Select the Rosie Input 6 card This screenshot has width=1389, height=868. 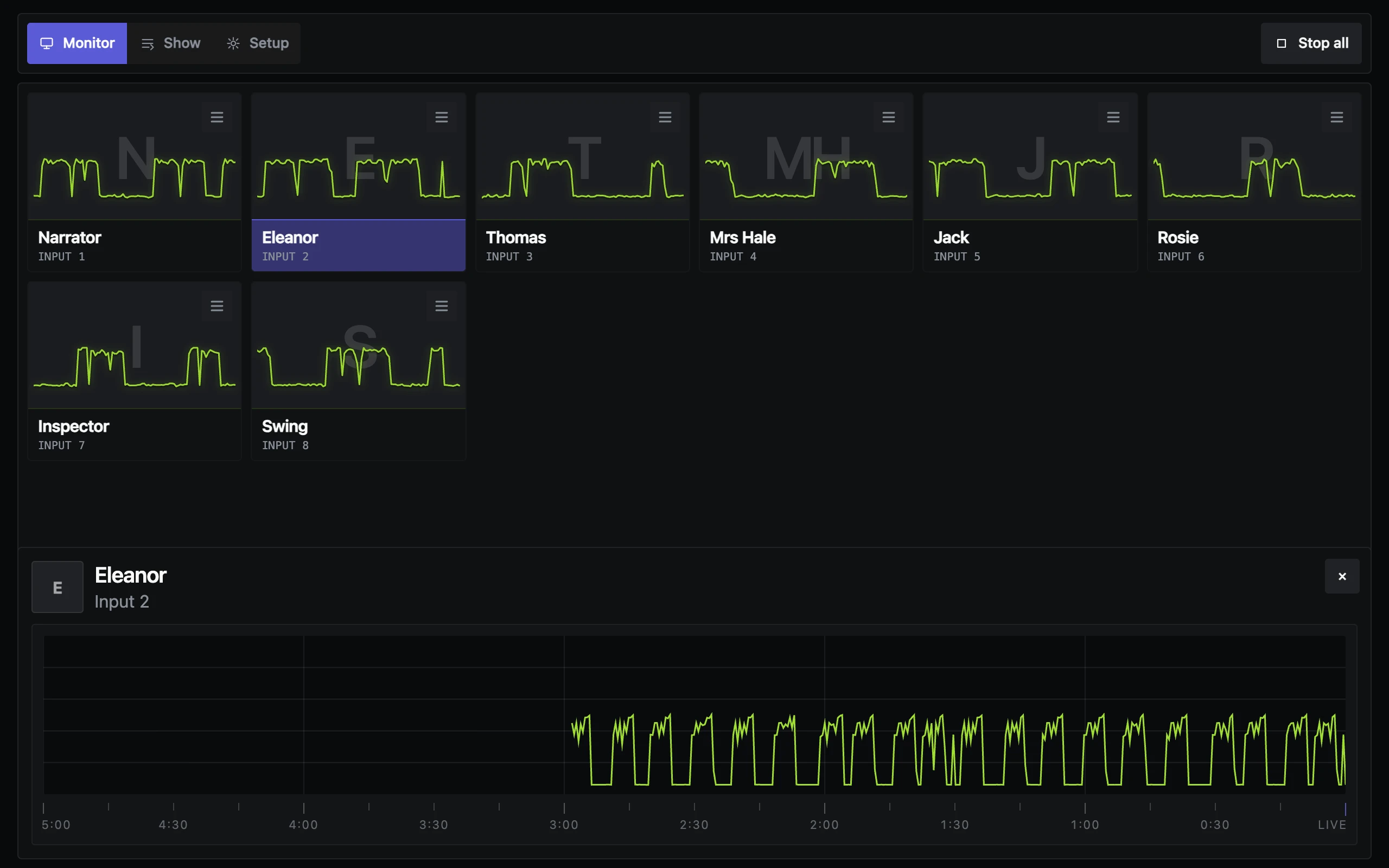(1254, 183)
